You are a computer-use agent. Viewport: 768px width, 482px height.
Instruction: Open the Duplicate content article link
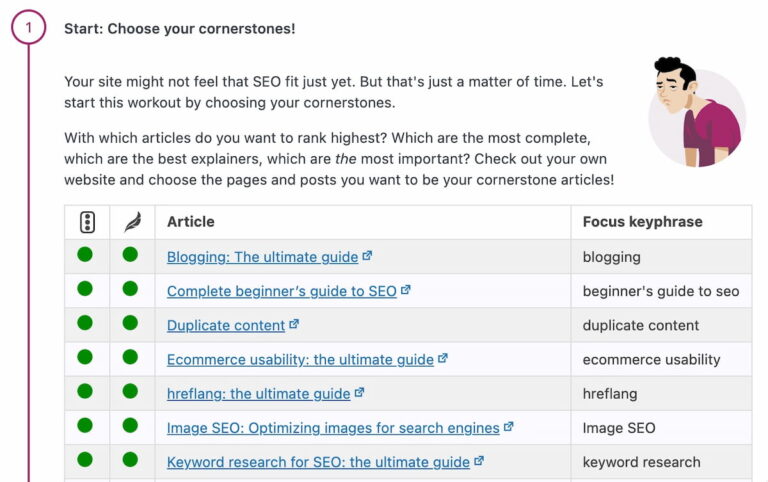pyautogui.click(x=226, y=325)
